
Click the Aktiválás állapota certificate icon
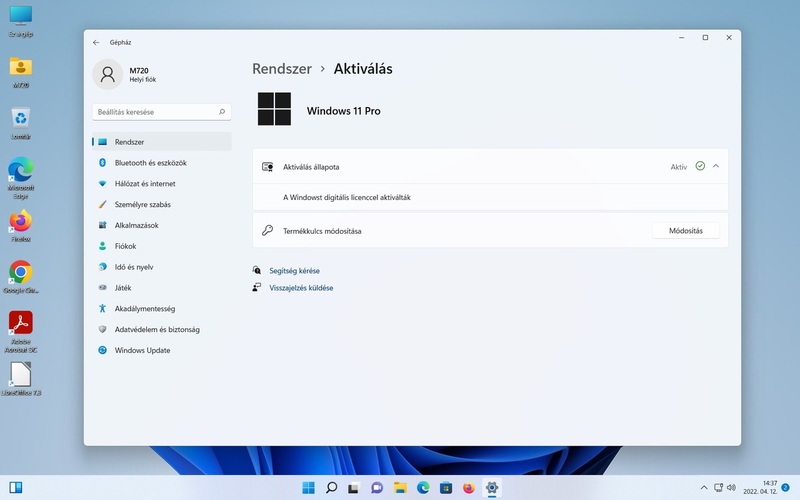267,167
